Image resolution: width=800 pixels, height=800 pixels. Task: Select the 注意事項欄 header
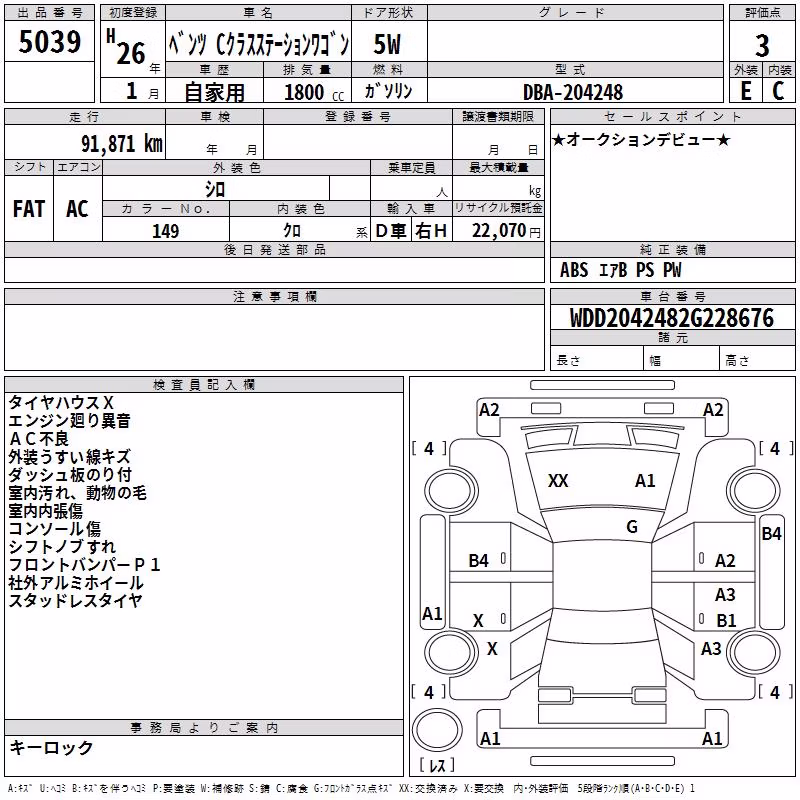[274, 296]
